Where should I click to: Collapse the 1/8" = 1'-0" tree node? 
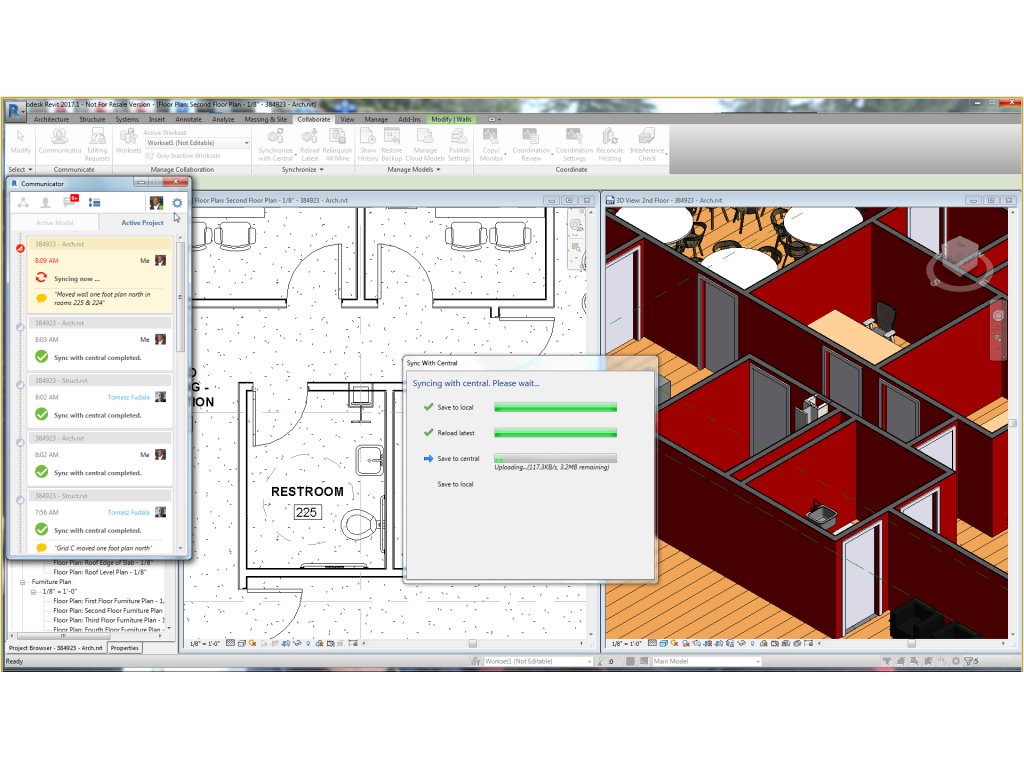pos(33,592)
